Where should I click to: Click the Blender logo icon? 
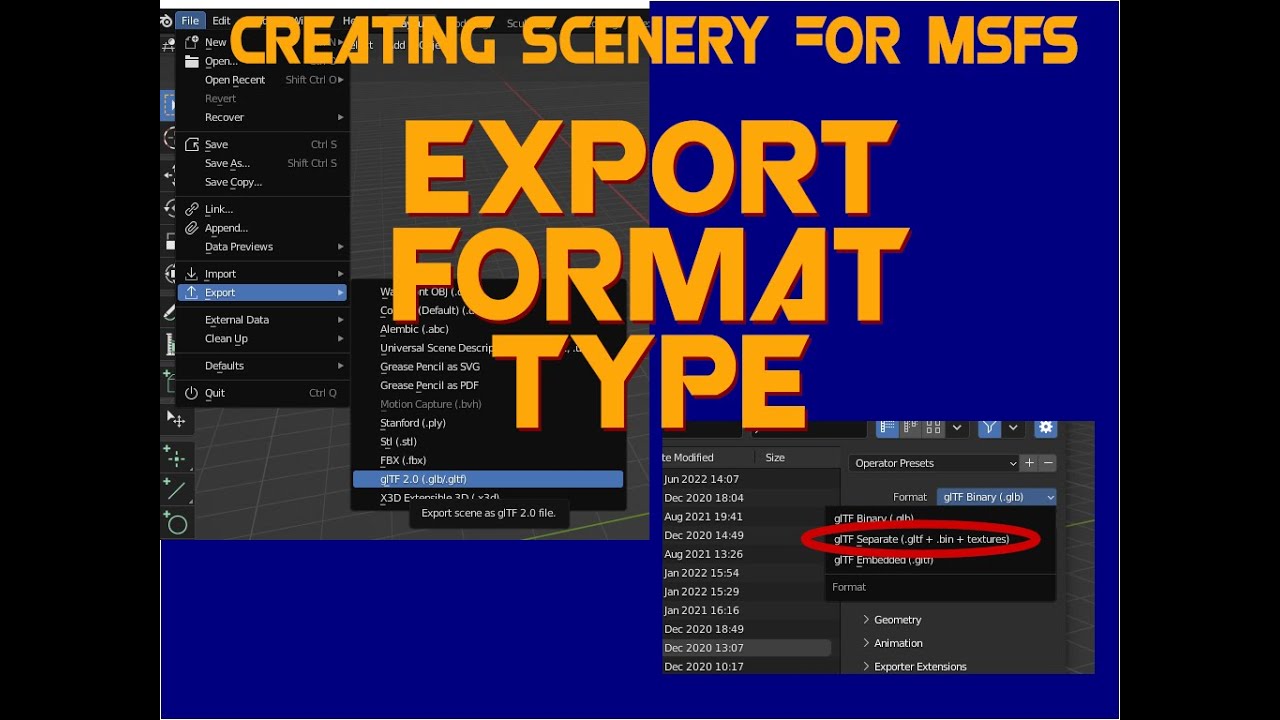pyautogui.click(x=166, y=20)
